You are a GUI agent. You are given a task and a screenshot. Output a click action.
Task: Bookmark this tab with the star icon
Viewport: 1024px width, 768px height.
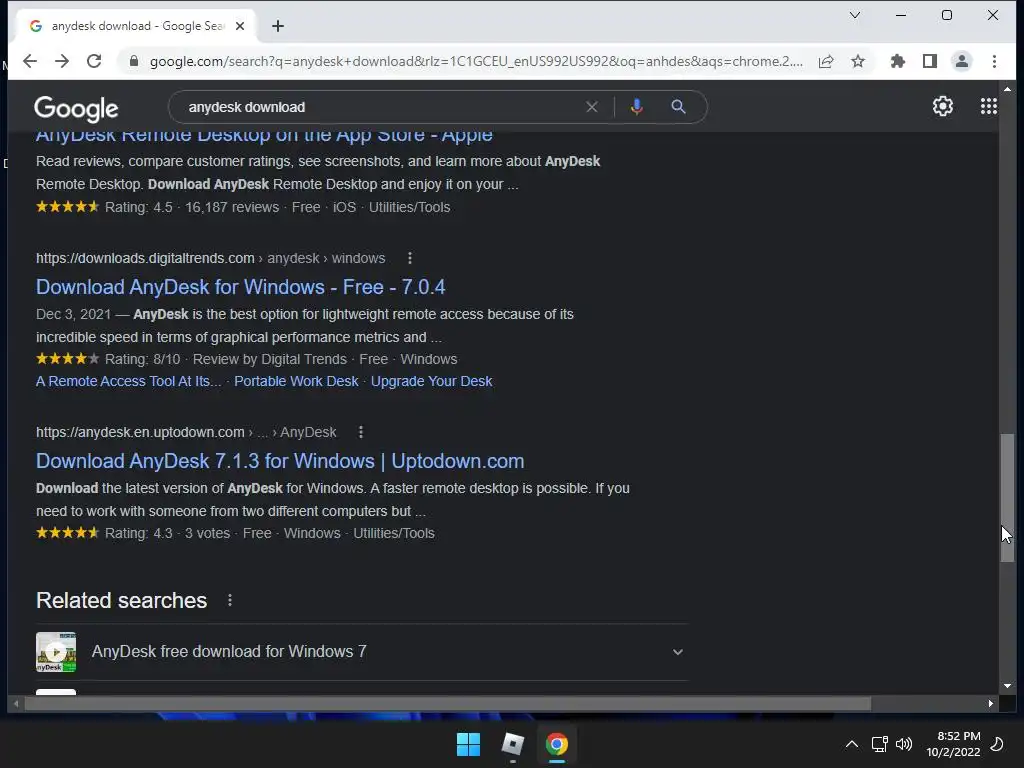(858, 61)
